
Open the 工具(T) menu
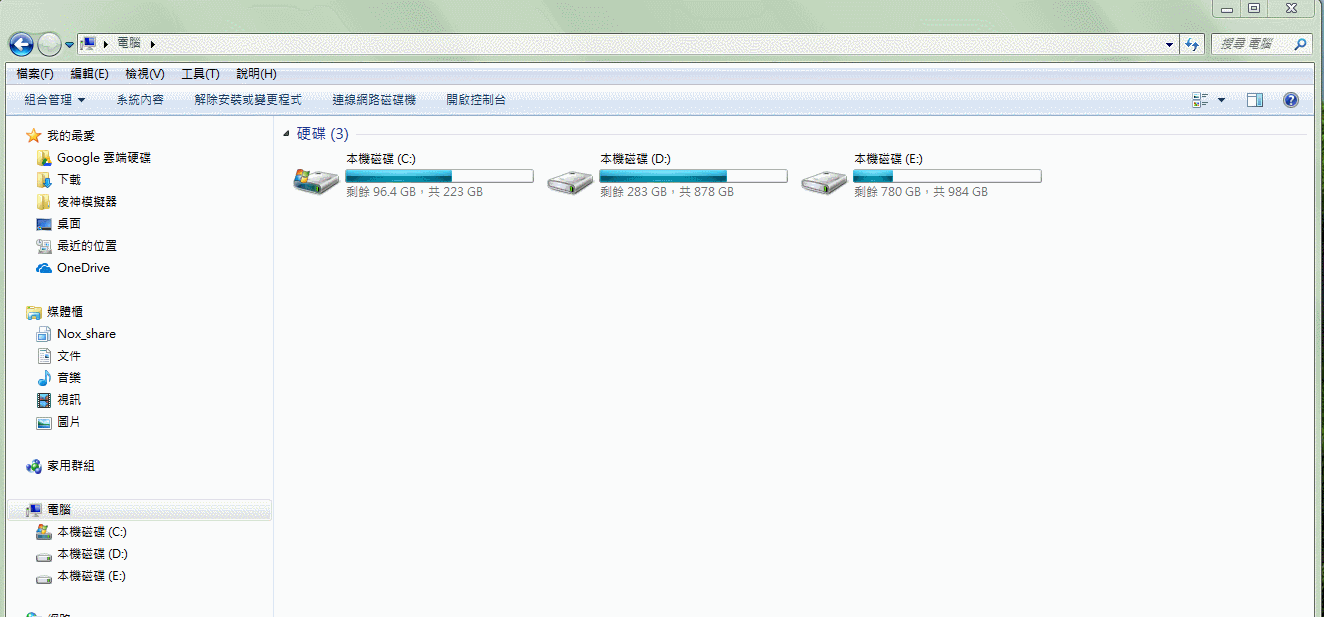click(200, 74)
